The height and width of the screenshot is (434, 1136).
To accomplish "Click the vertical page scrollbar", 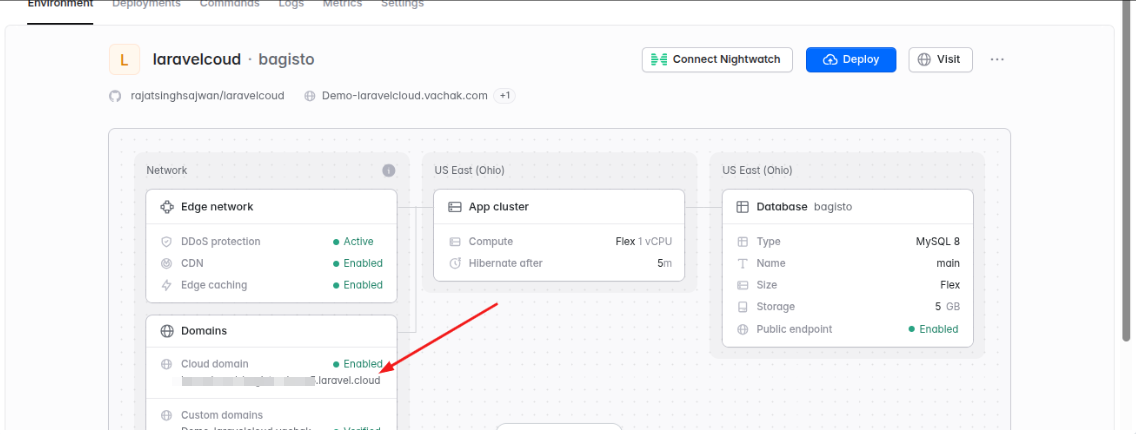I will (1126, 170).
